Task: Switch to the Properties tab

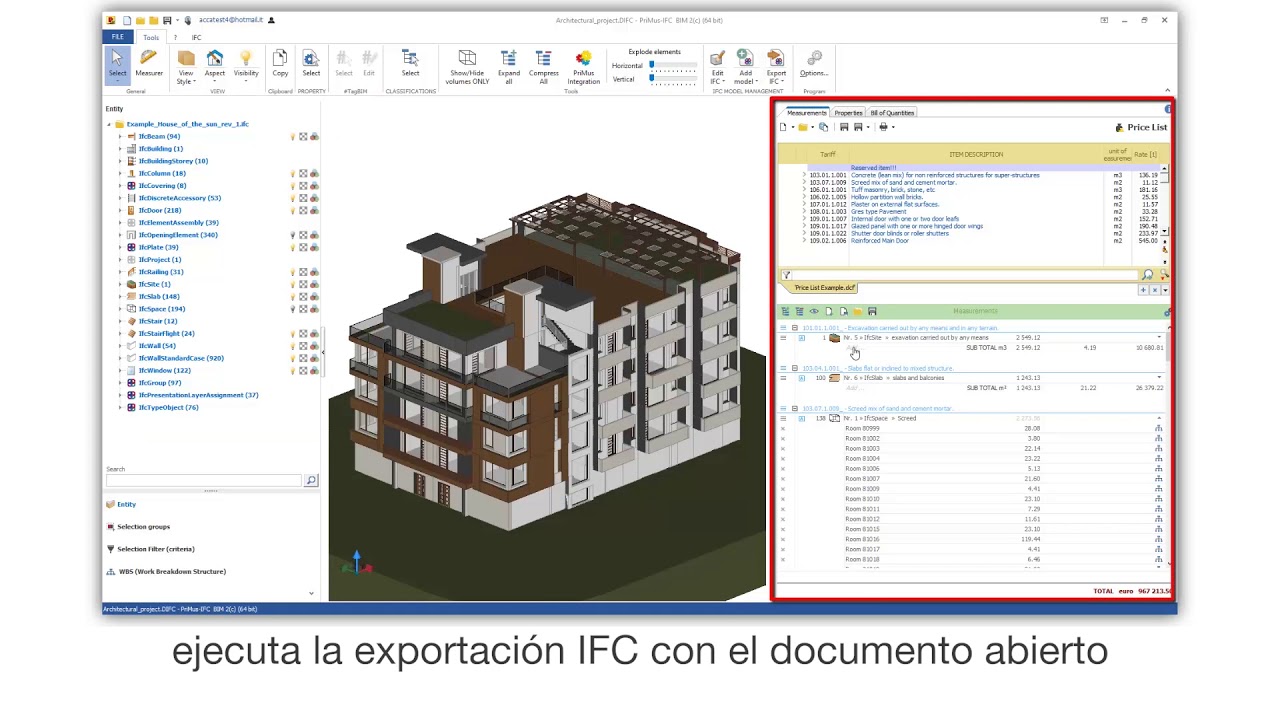Action: (848, 113)
